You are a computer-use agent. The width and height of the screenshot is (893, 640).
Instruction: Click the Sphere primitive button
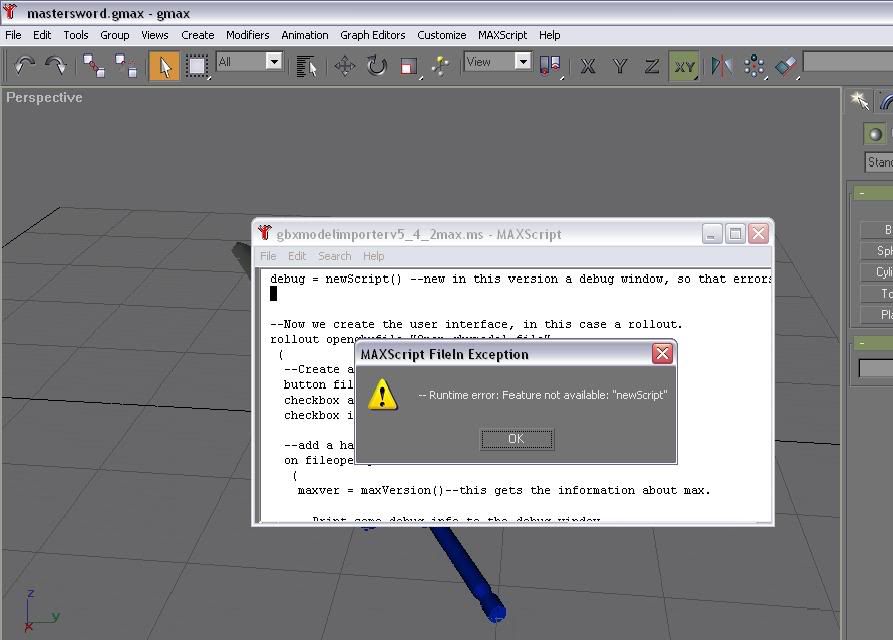(876, 251)
